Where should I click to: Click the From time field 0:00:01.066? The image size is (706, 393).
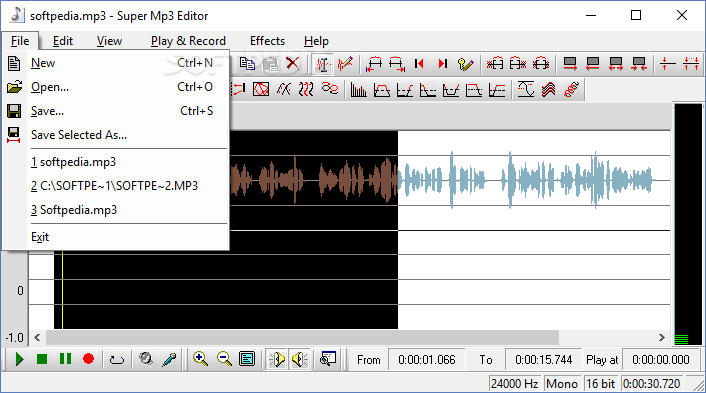[426, 360]
